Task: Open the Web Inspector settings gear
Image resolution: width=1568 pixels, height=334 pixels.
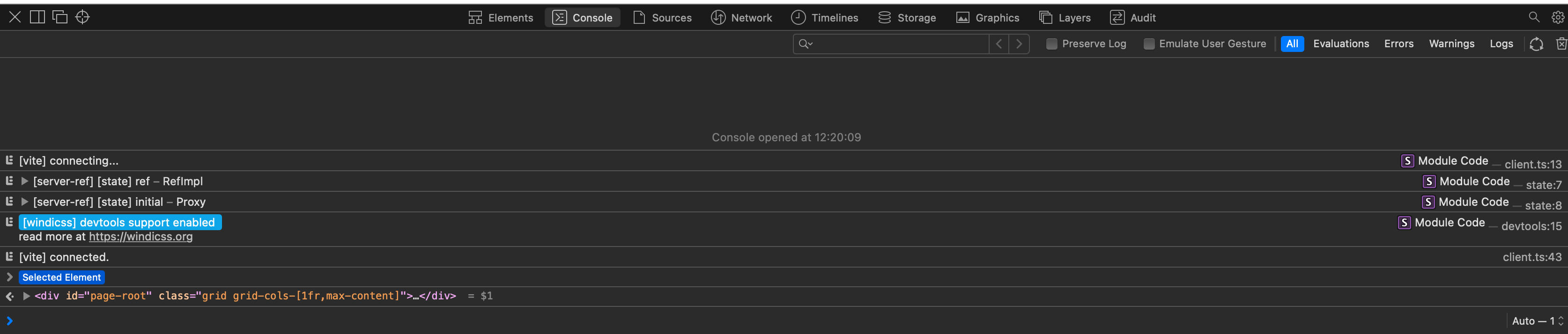Action: tap(1557, 17)
